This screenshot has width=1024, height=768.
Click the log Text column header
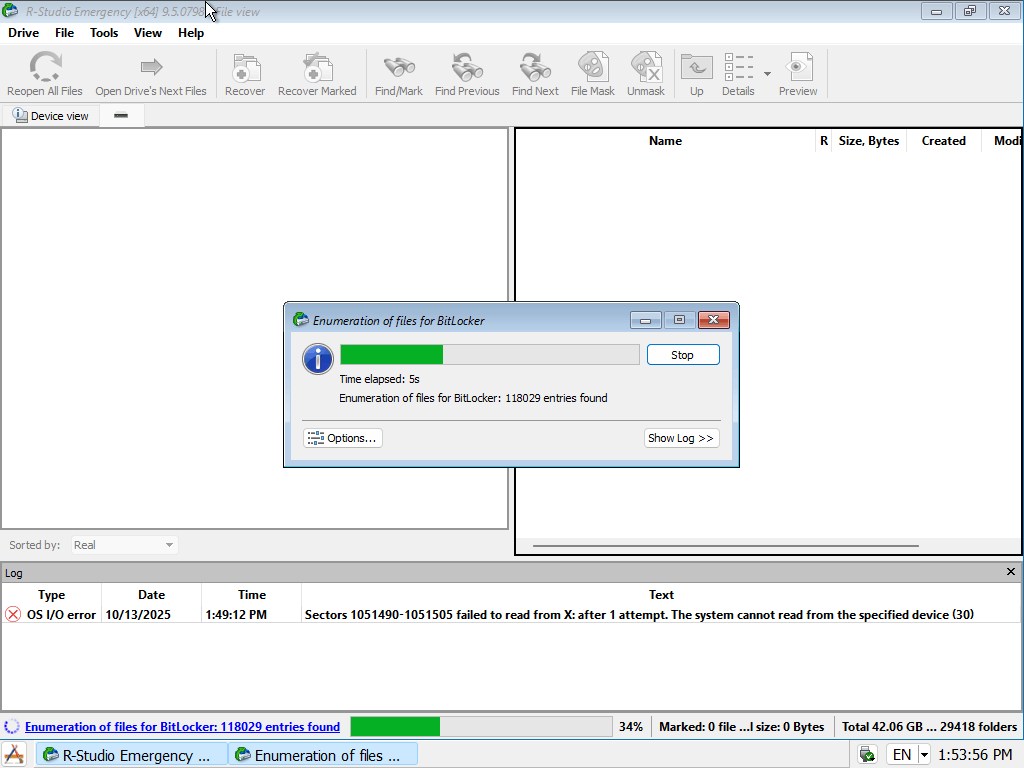[661, 595]
